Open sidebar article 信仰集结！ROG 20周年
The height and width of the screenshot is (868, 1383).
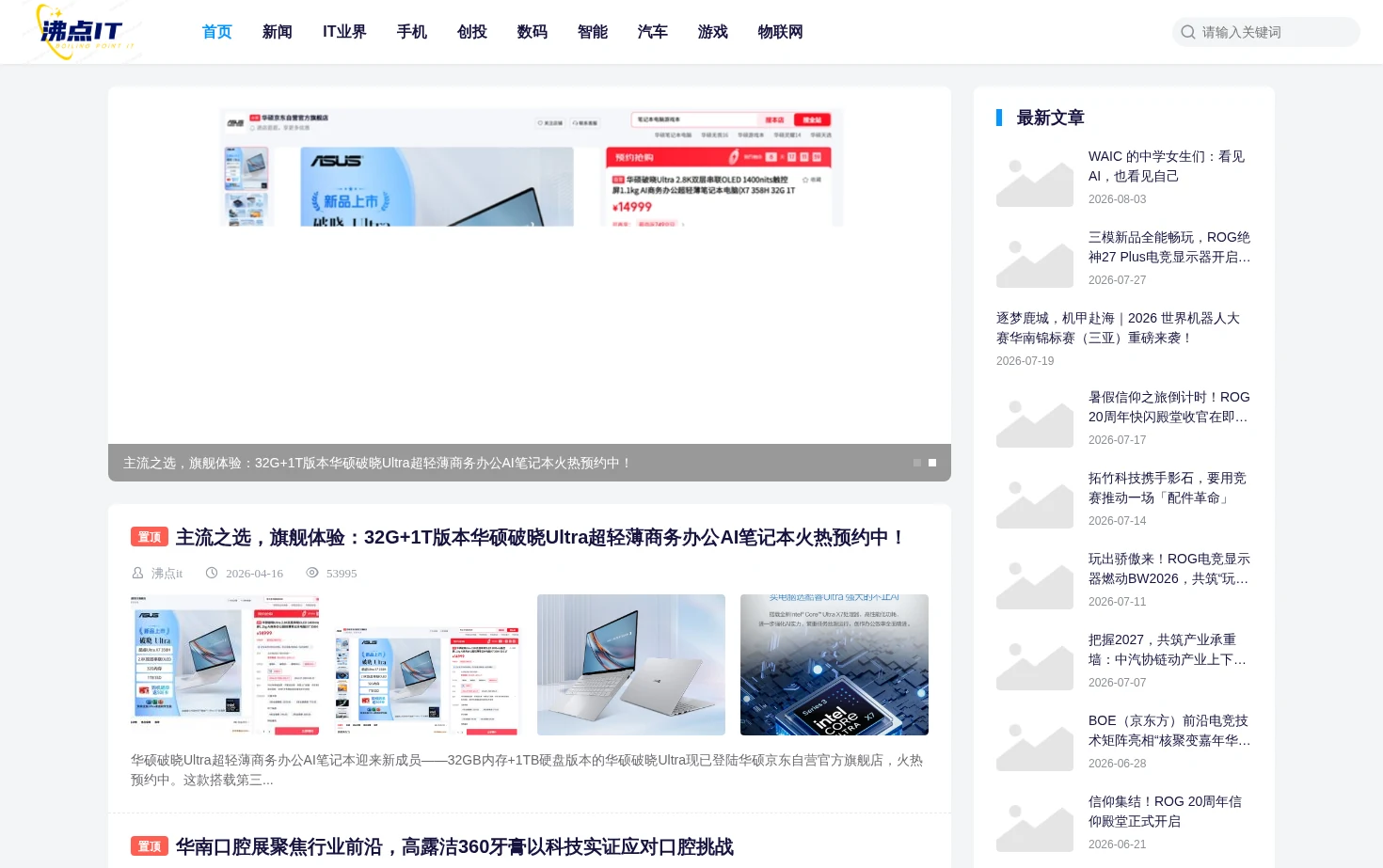tap(1165, 812)
